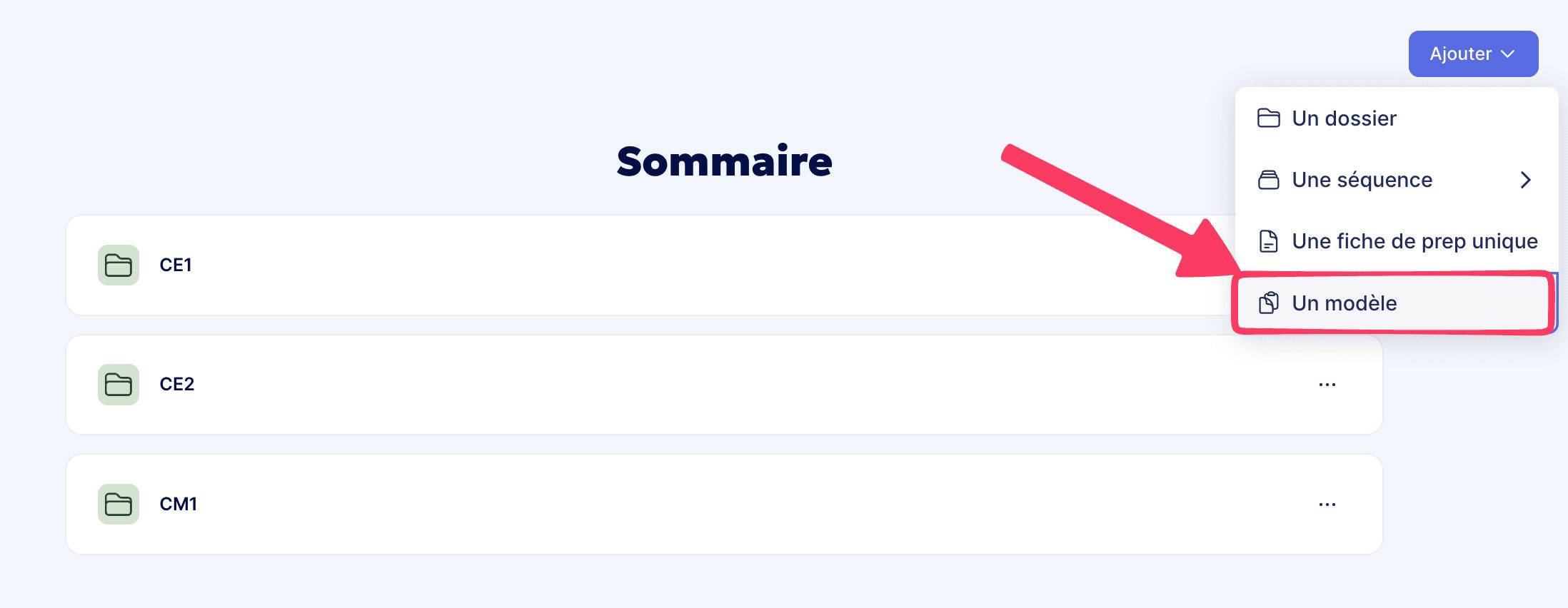1568x608 pixels.
Task: Open the ellipsis icon on the CE2 row
Action: tap(1327, 384)
